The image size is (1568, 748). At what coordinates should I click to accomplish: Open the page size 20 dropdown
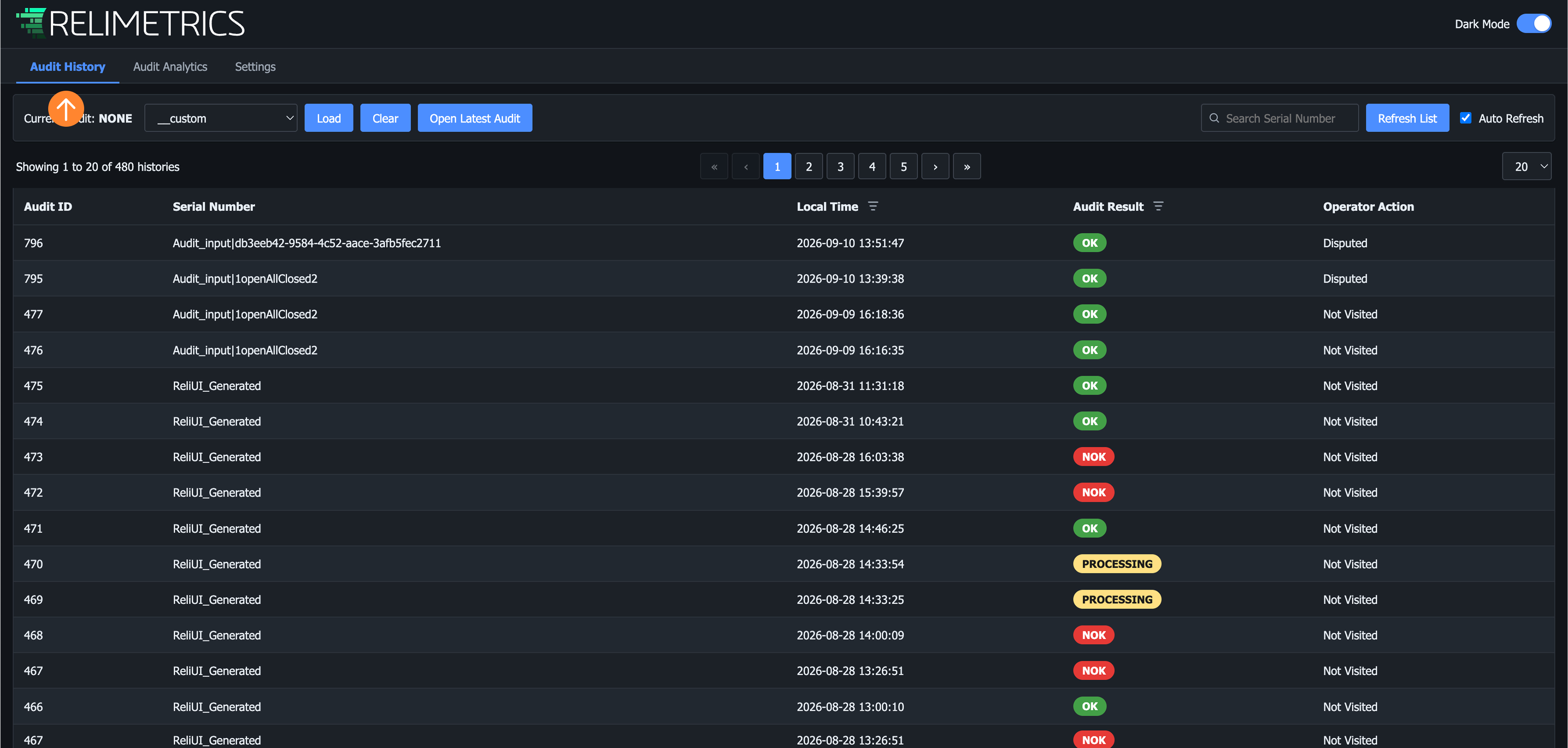pyautogui.click(x=1527, y=166)
